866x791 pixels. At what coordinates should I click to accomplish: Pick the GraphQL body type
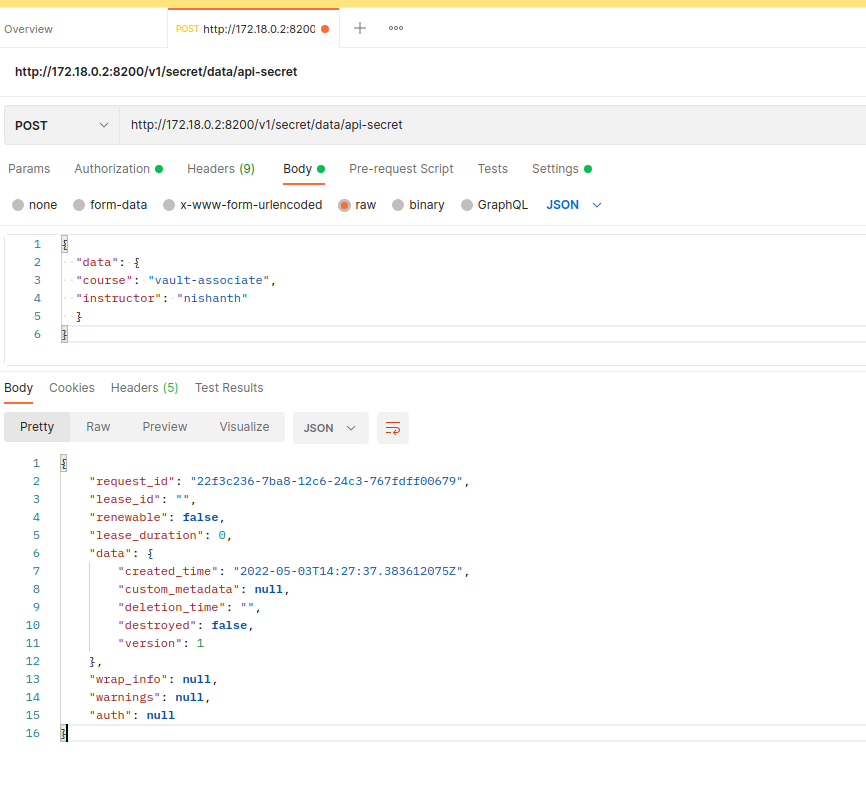tap(467, 205)
